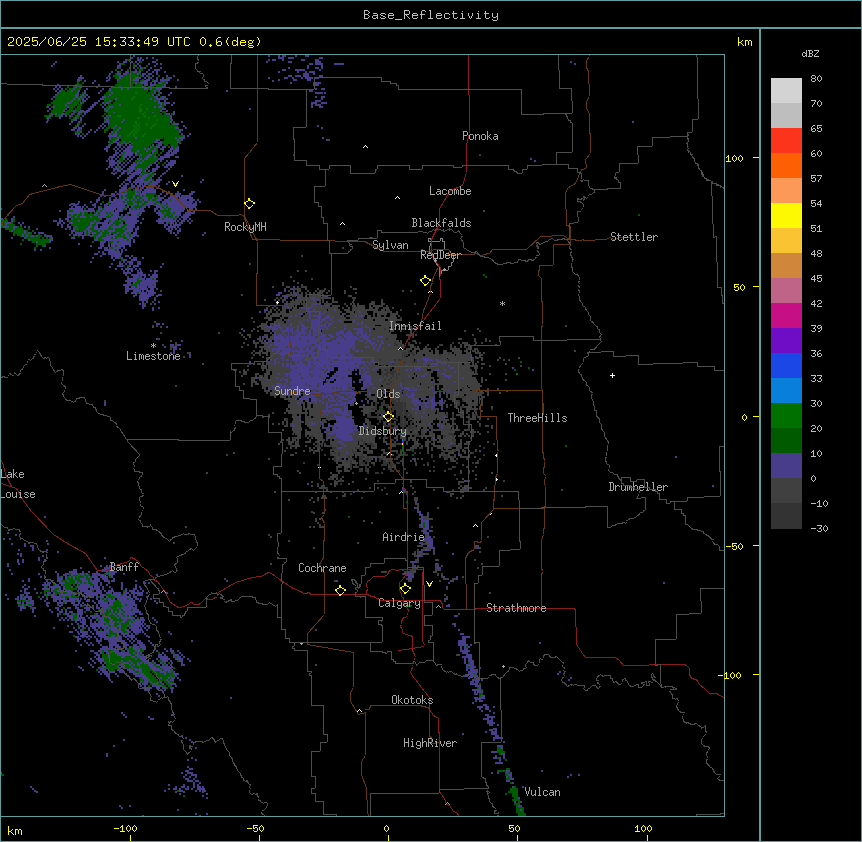Click the Calgary city label
The image size is (862, 842).
pos(400,603)
